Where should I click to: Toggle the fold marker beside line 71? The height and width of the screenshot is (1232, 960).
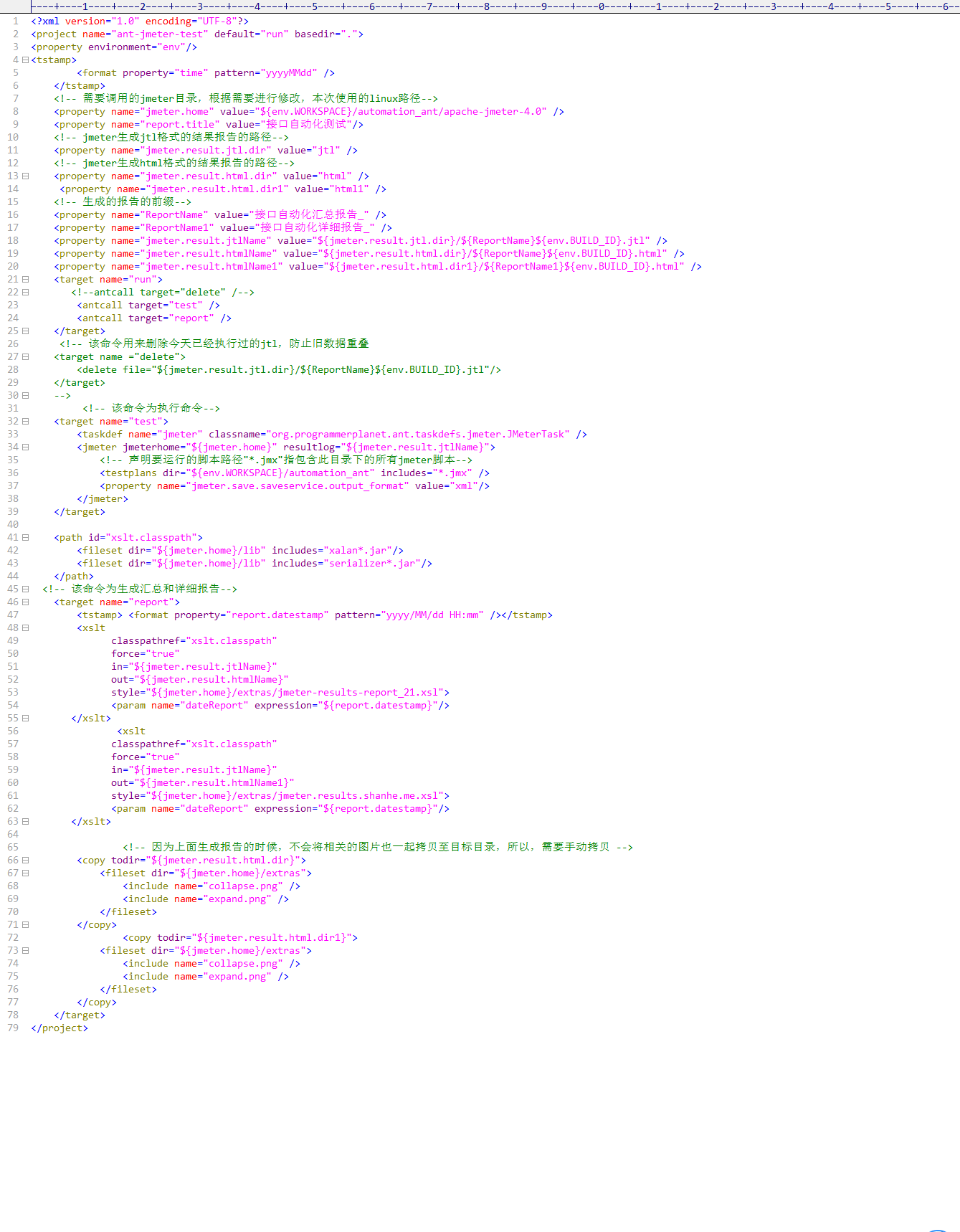pyautogui.click(x=25, y=925)
